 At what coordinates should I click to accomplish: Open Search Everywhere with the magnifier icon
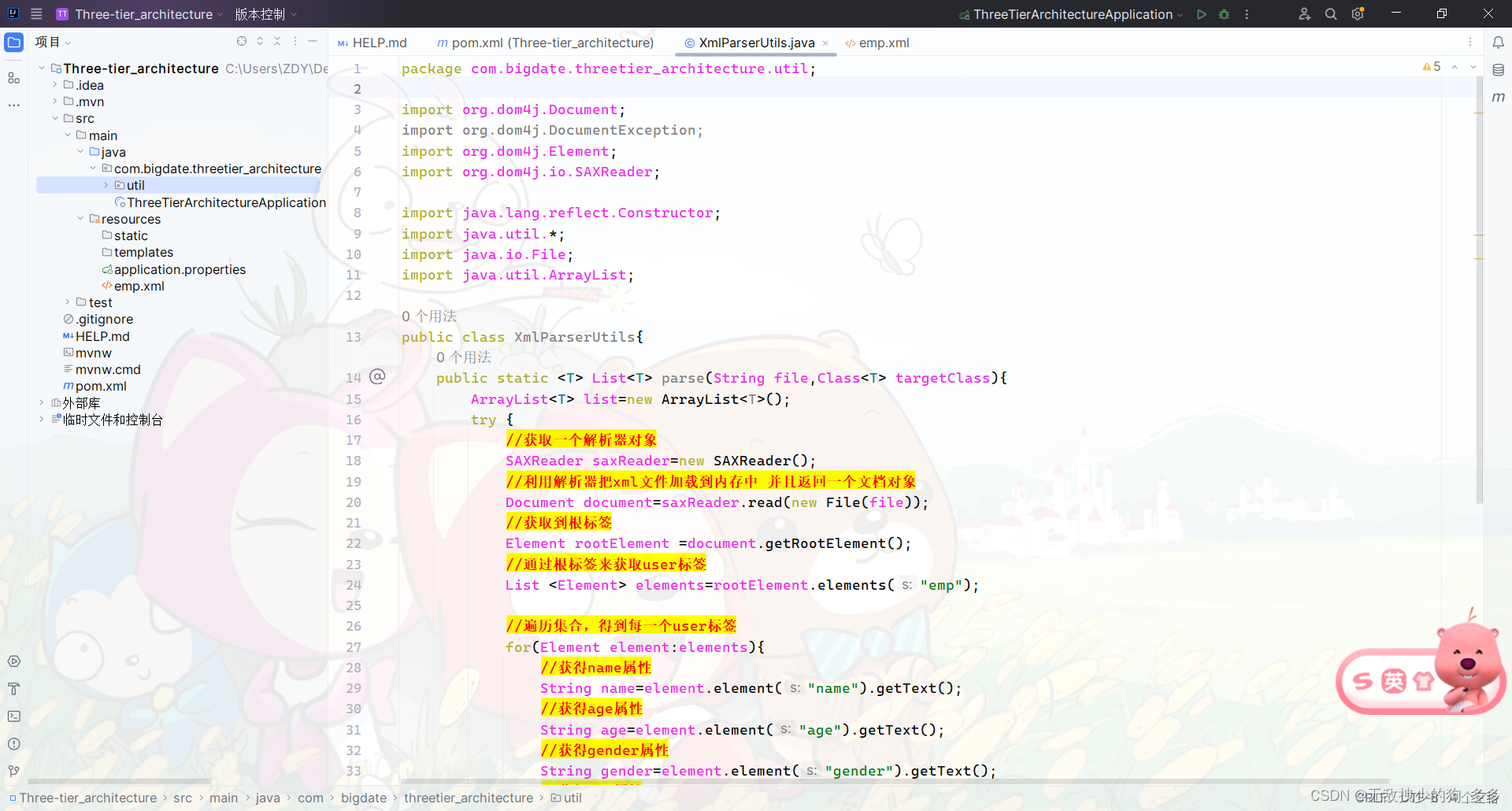1331,14
